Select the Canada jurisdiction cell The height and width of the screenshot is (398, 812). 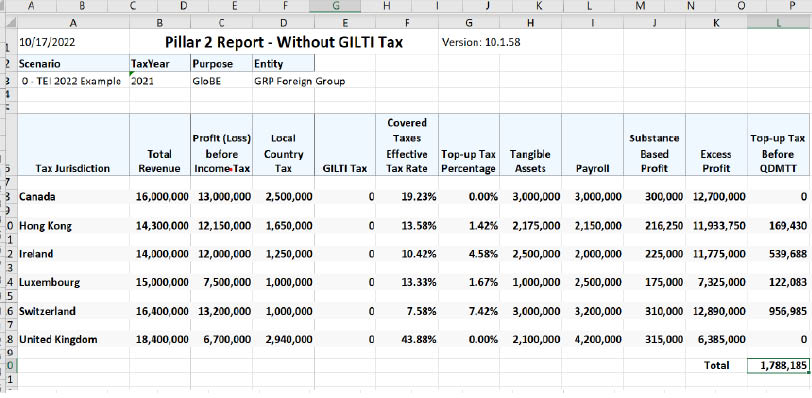[74, 197]
